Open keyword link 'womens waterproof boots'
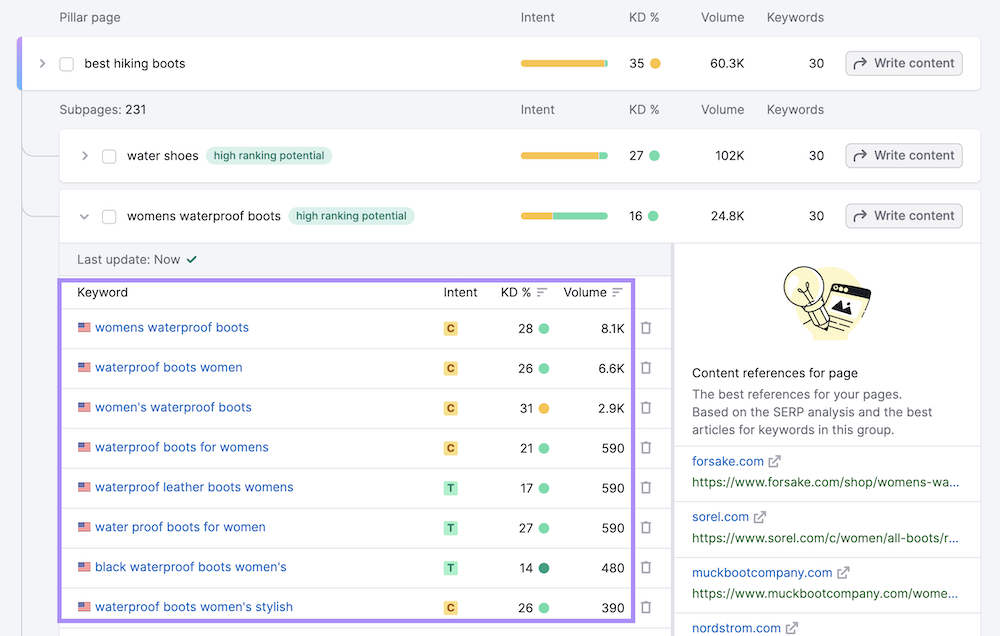 click(x=172, y=327)
